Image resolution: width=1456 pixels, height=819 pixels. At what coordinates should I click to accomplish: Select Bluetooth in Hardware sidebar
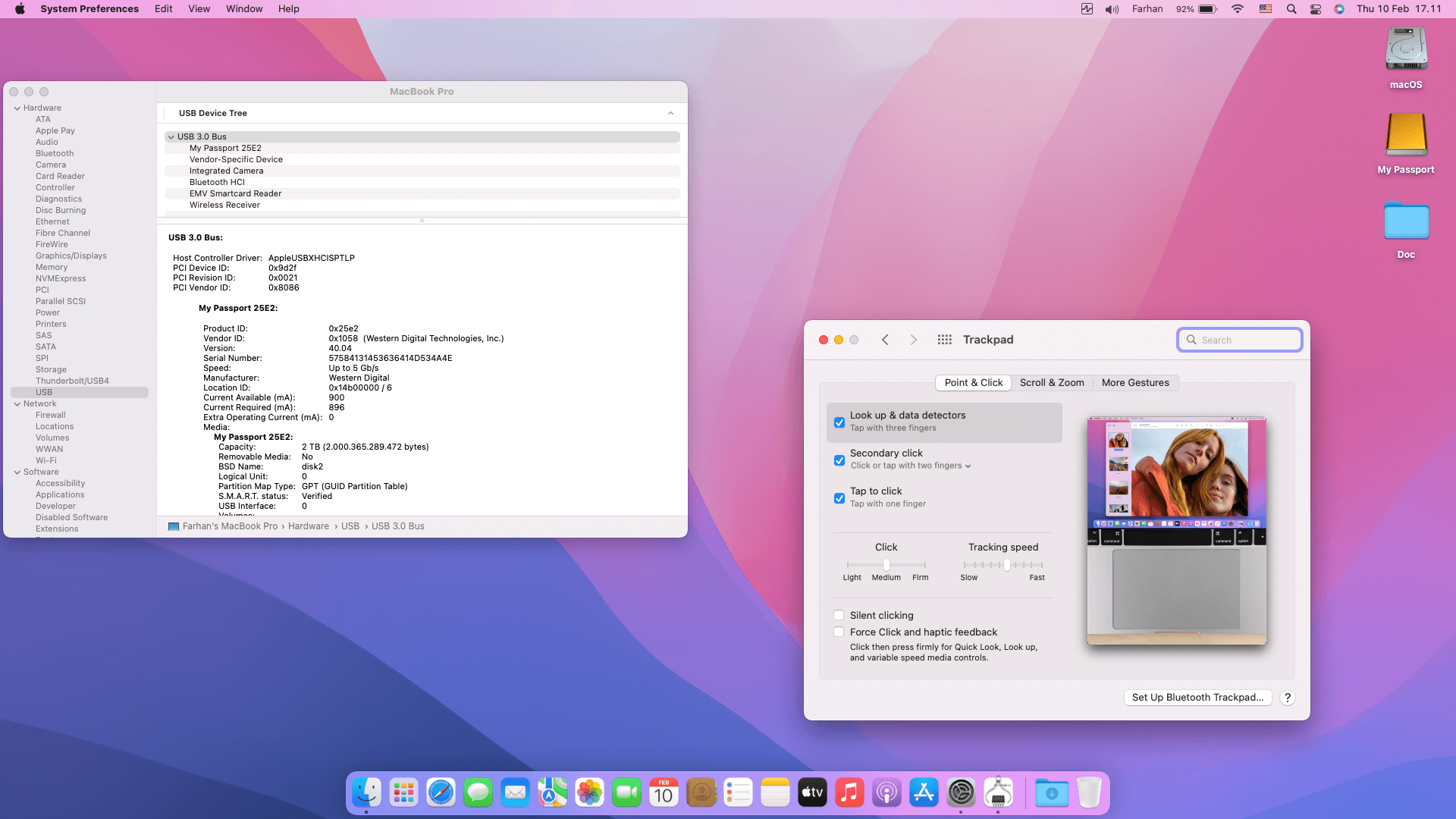coord(55,153)
